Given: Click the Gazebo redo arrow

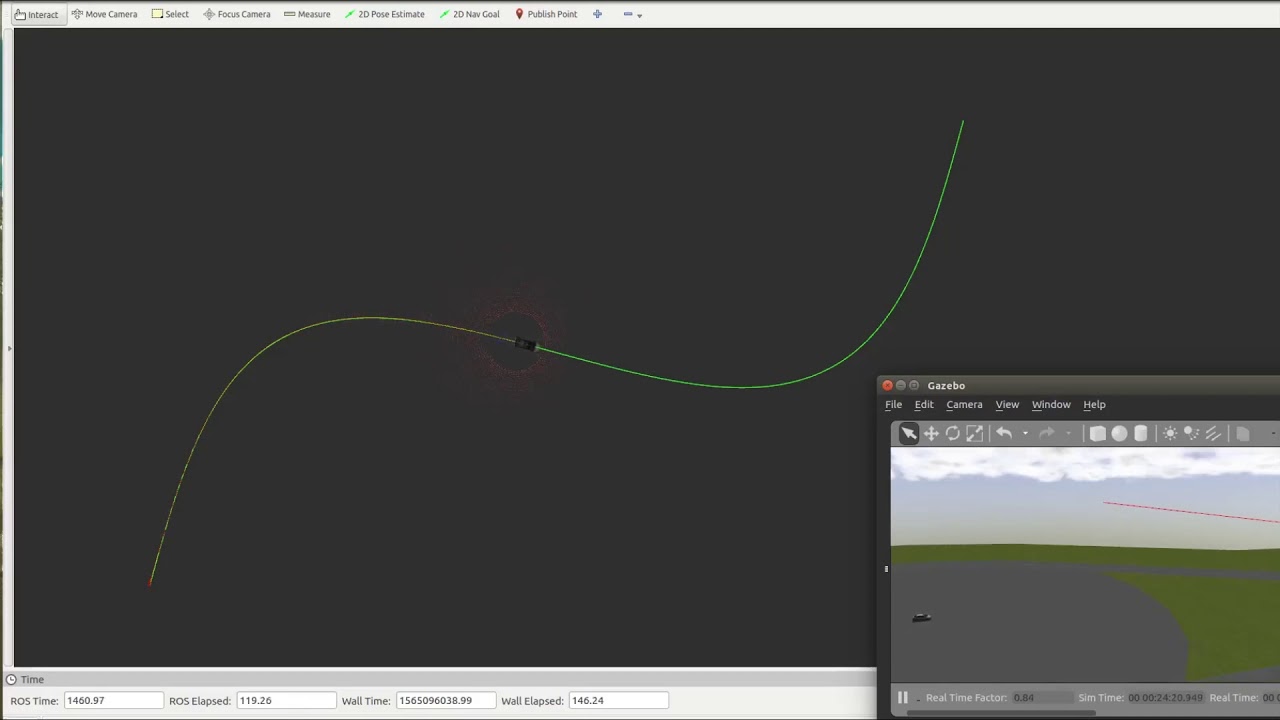Looking at the screenshot, I should 1046,433.
